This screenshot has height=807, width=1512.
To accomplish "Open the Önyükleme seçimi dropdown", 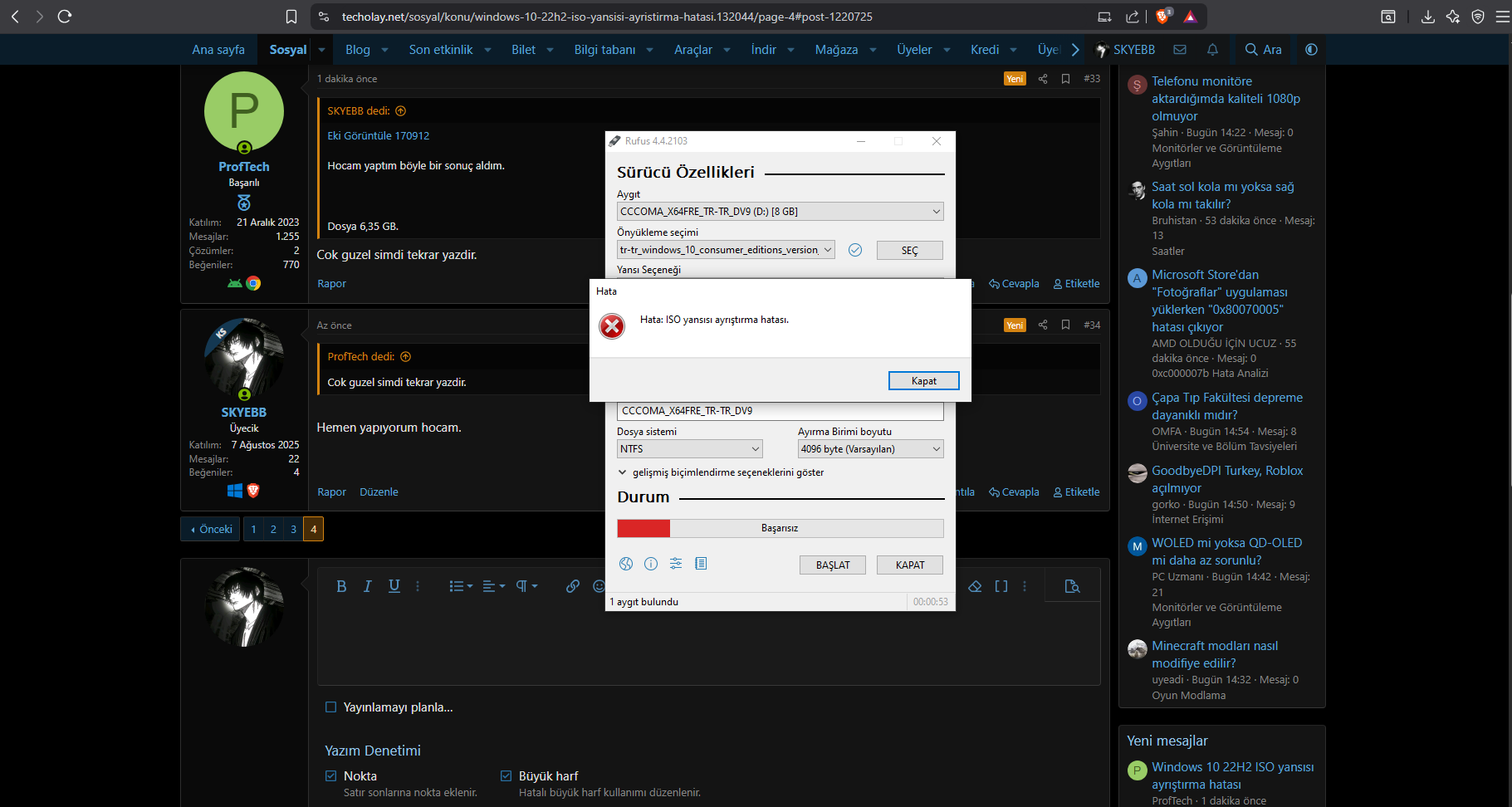I will point(726,250).
